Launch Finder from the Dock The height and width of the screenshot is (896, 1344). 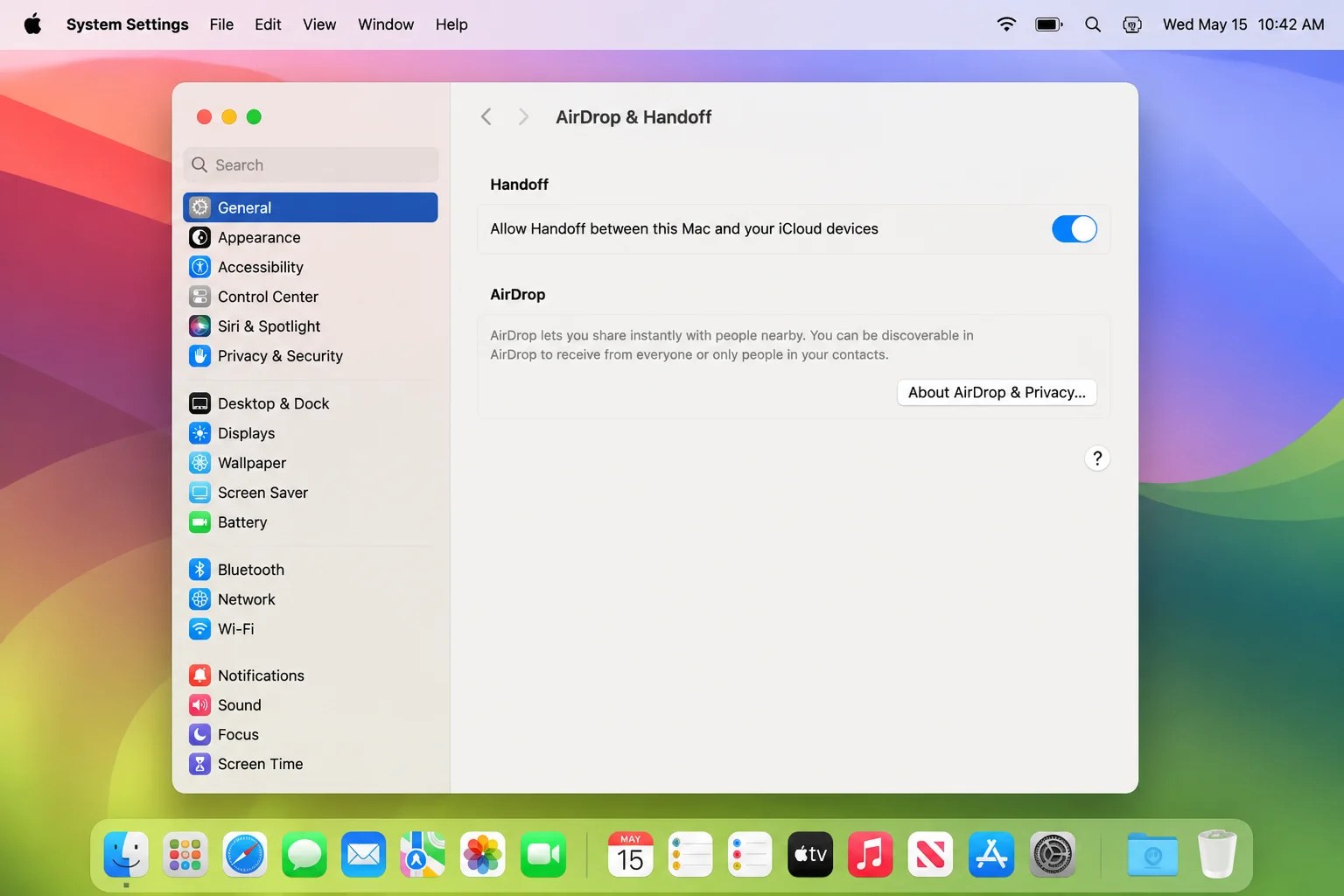126,854
